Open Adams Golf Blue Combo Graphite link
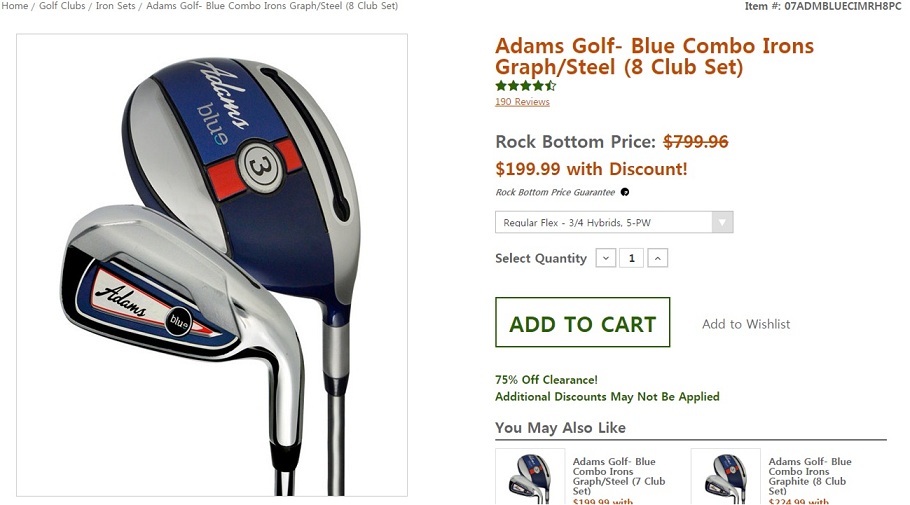Viewport: 910px width, 505px height. pyautogui.click(x=810, y=477)
